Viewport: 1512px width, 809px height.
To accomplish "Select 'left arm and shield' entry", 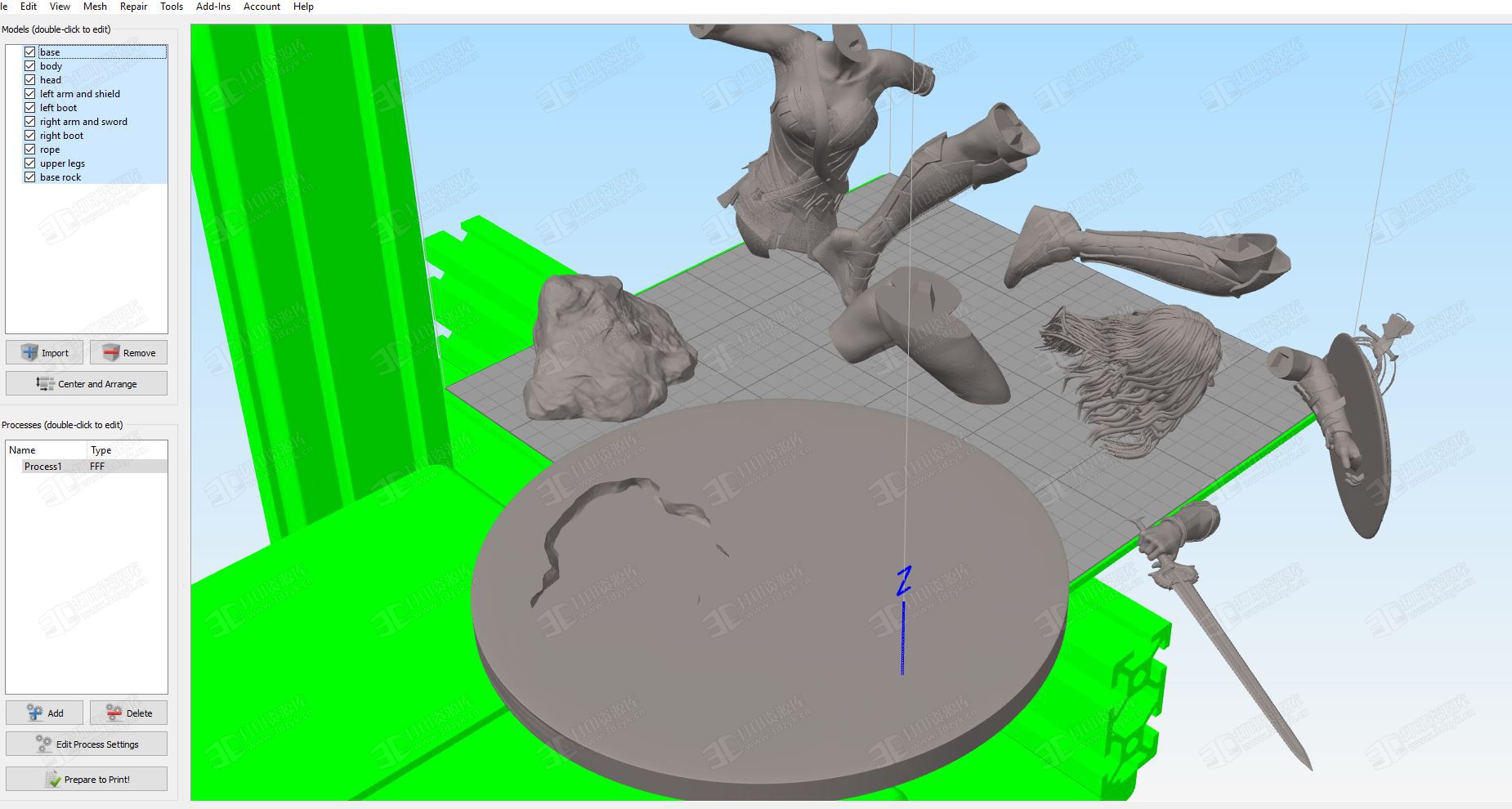I will [x=80, y=93].
